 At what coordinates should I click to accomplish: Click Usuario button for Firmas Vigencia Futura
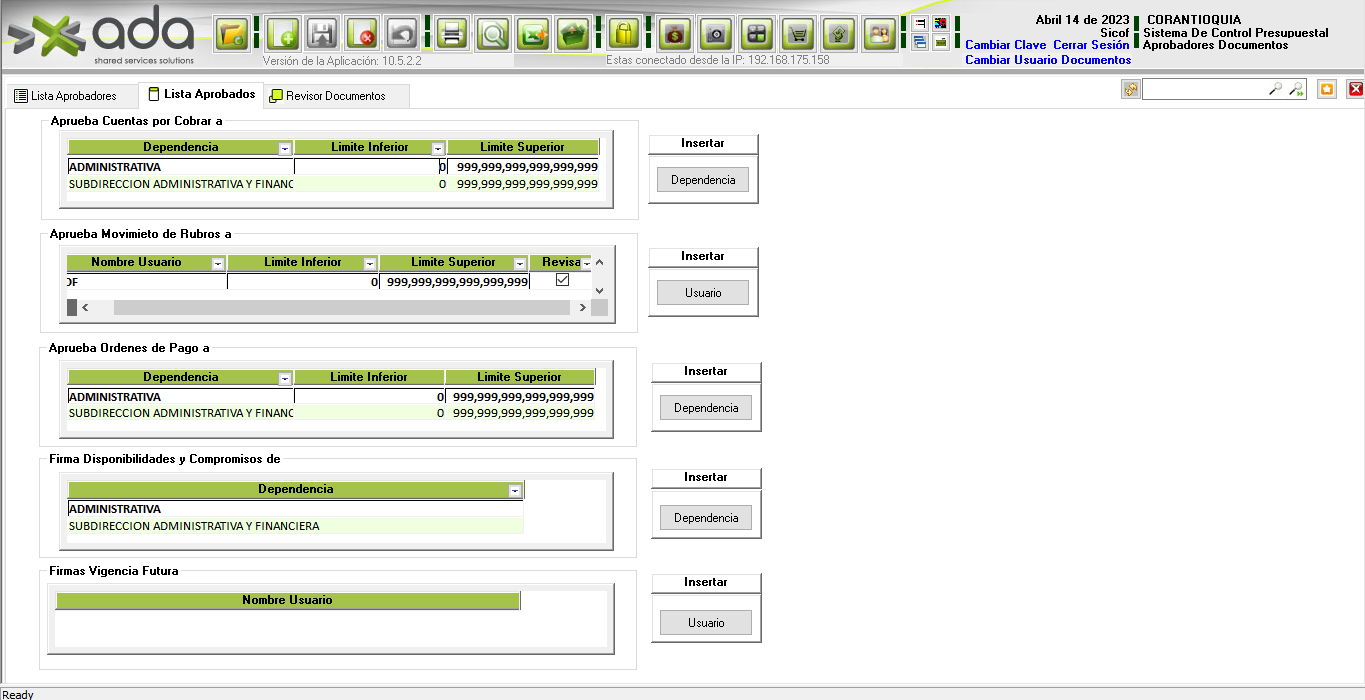point(706,623)
